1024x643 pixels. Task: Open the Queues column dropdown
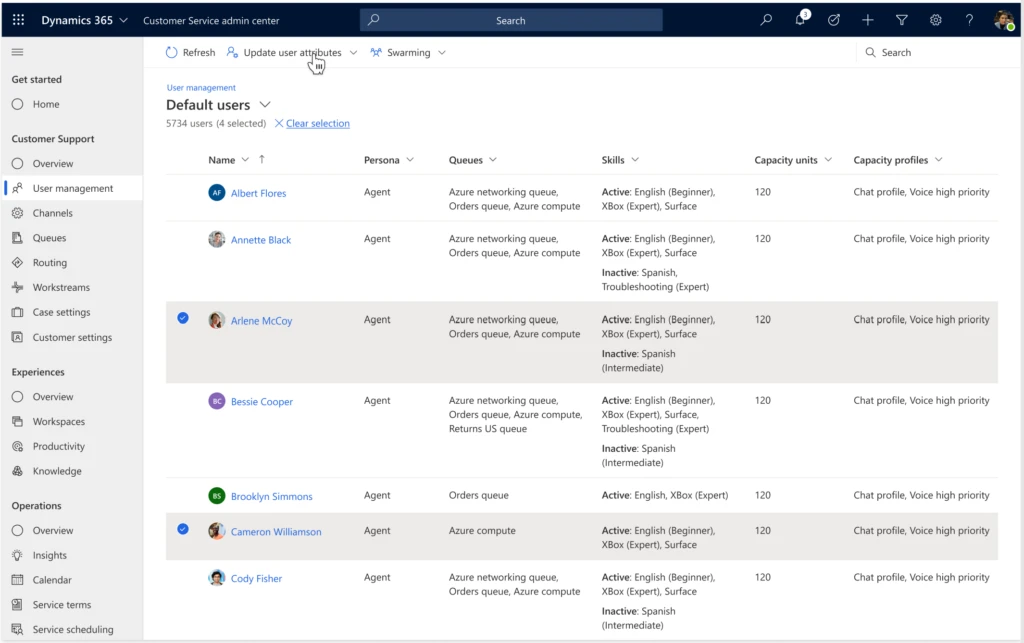(493, 160)
